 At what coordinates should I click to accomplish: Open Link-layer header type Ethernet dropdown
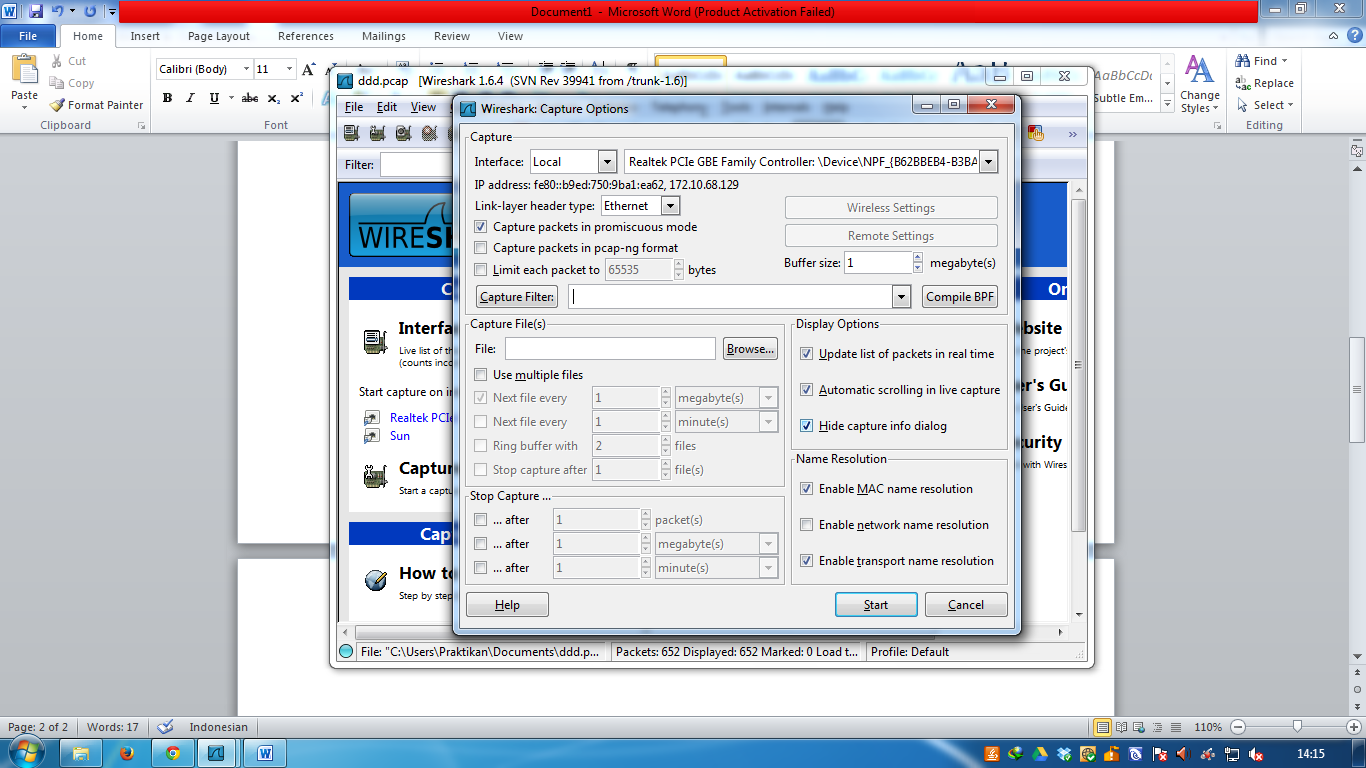tap(670, 206)
